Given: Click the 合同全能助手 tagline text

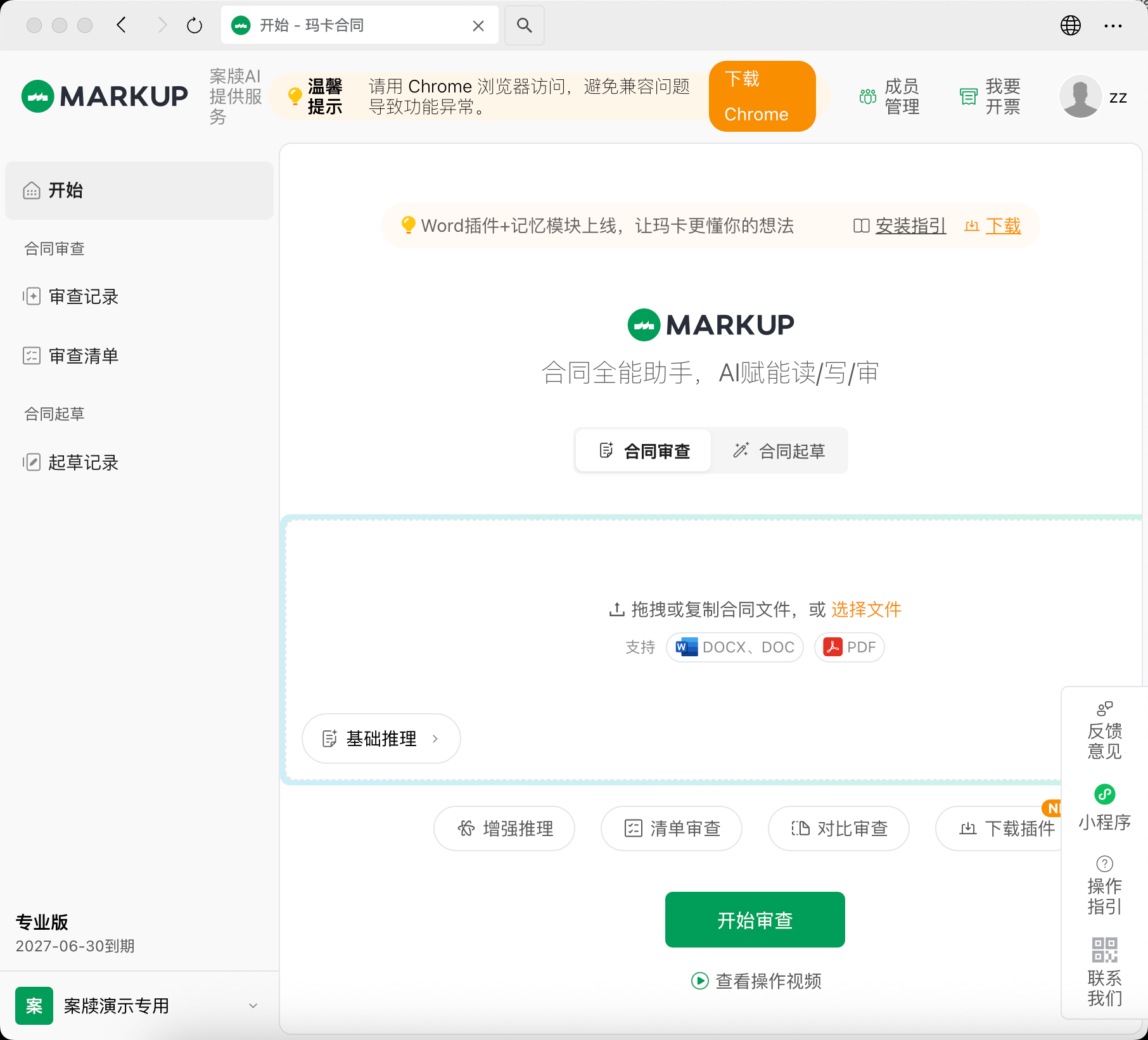Looking at the screenshot, I should pyautogui.click(x=710, y=373).
